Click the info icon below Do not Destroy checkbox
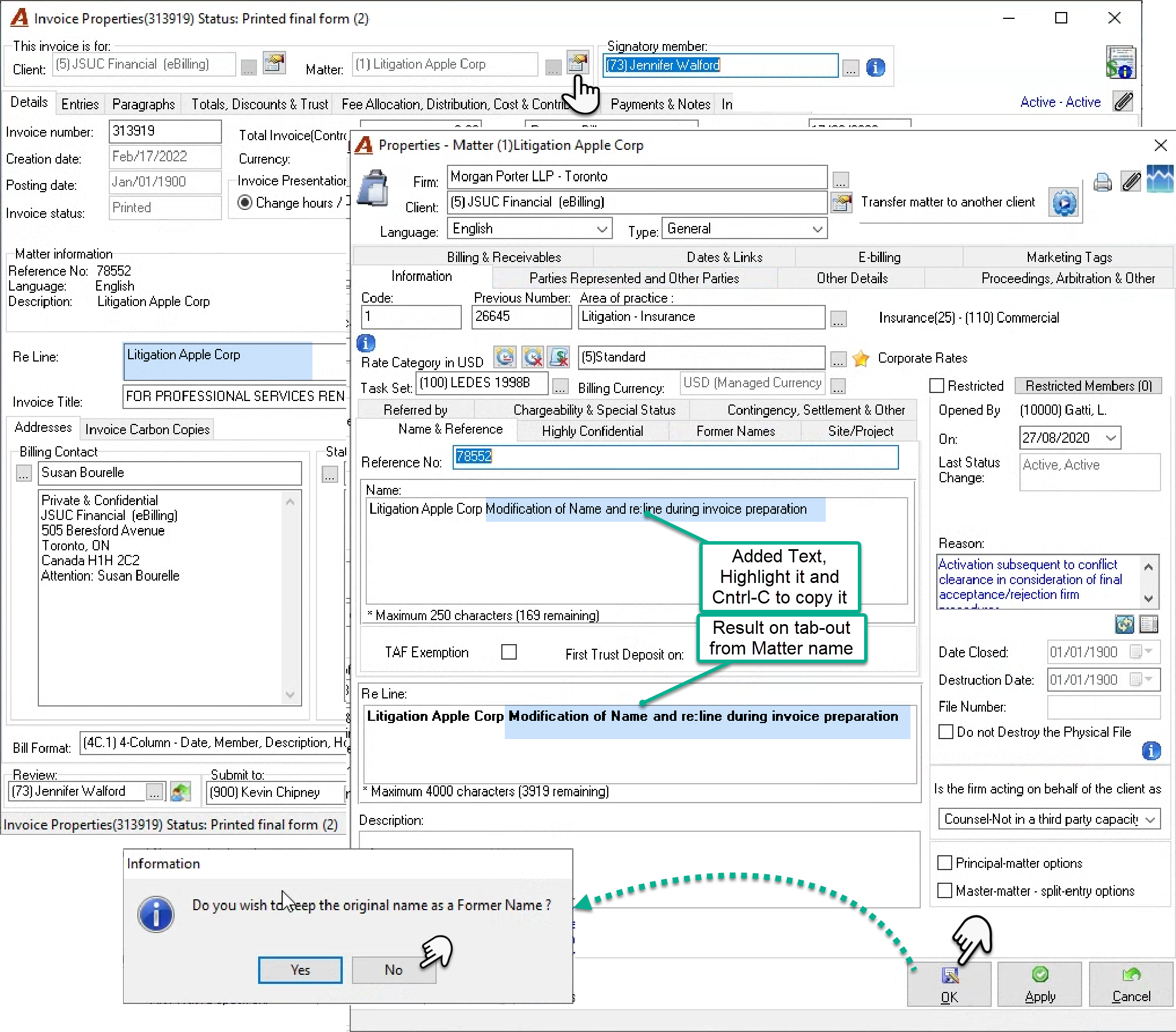Image resolution: width=1176 pixels, height=1032 pixels. (x=1151, y=750)
